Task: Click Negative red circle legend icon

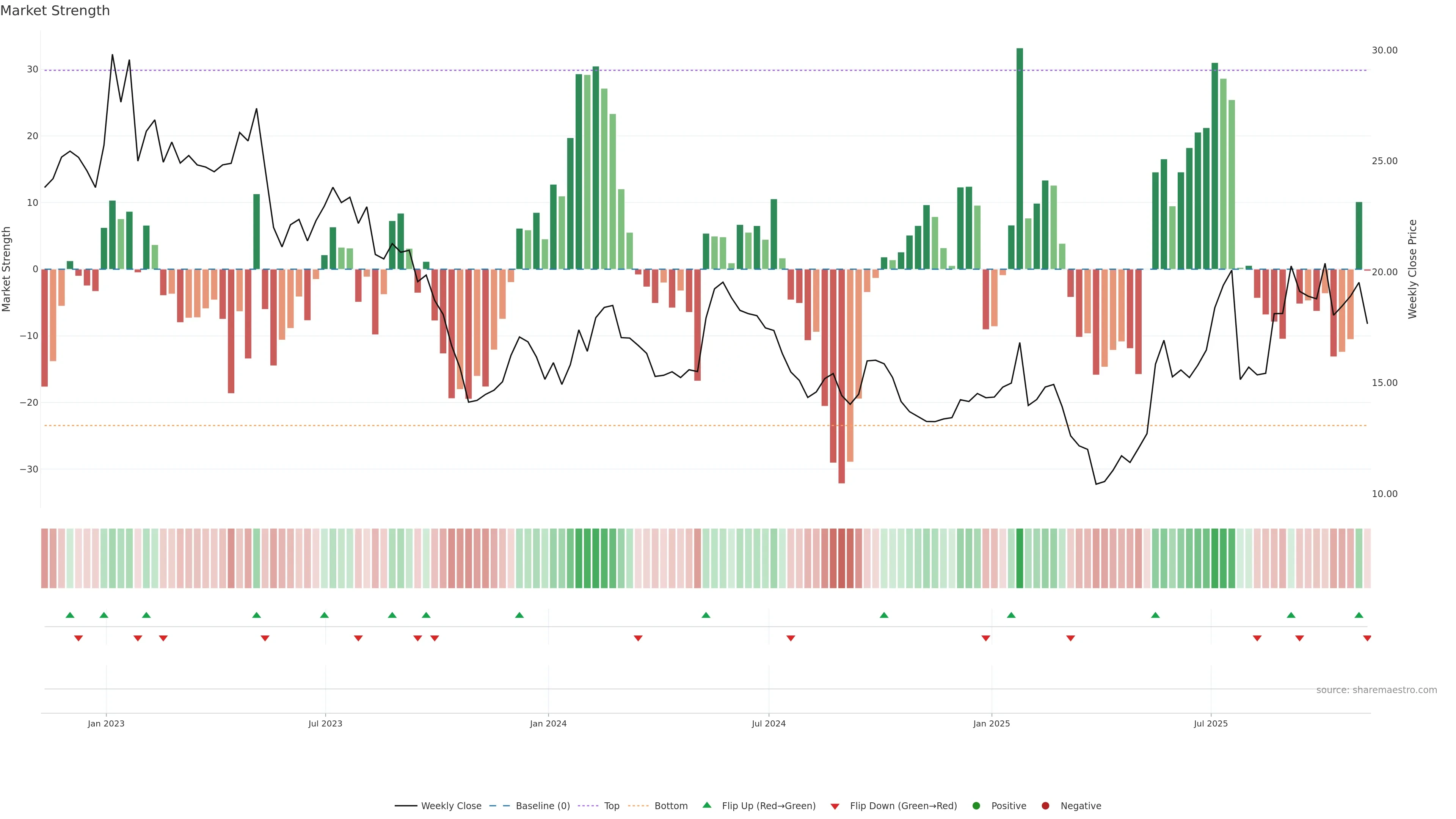Action: 1045,805
